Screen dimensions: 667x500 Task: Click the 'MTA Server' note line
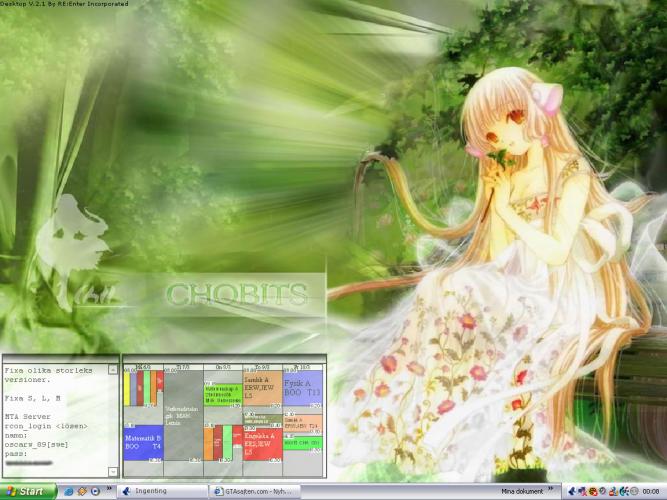28,417
